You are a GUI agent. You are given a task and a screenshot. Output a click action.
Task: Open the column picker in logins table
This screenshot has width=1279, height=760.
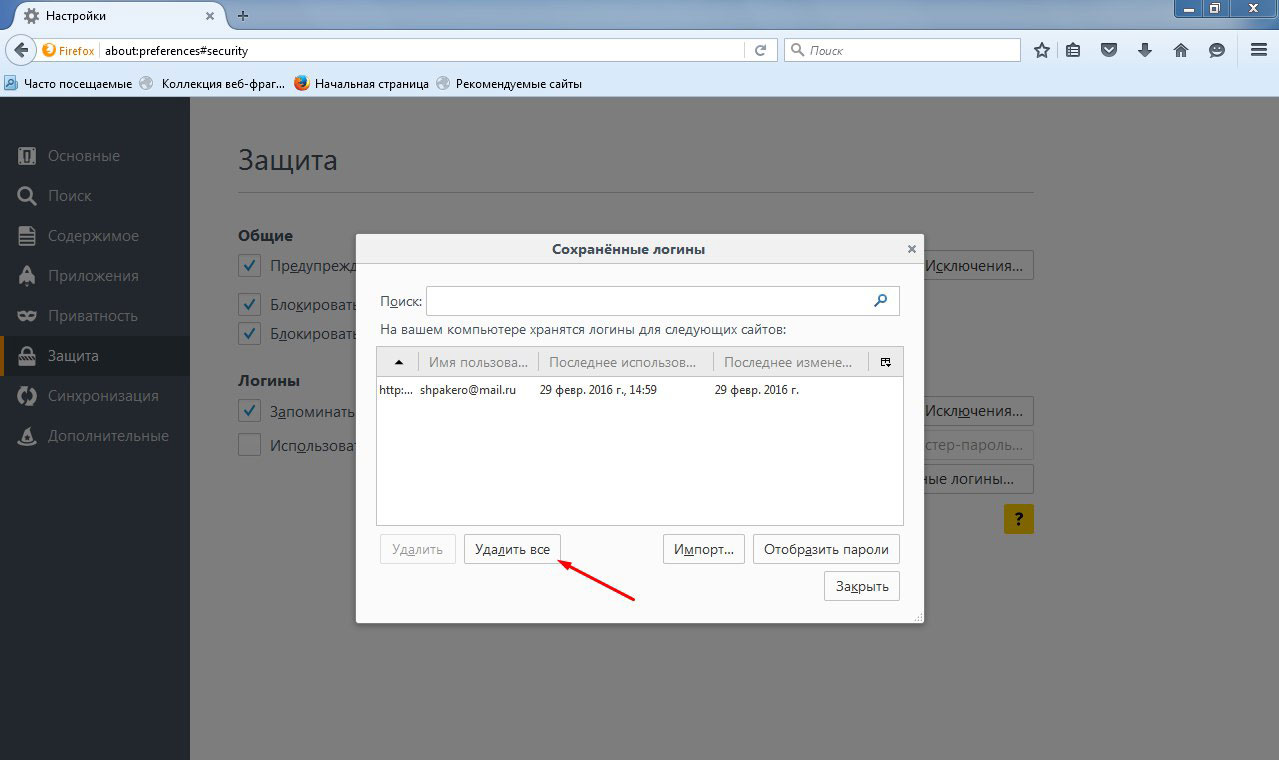[886, 362]
